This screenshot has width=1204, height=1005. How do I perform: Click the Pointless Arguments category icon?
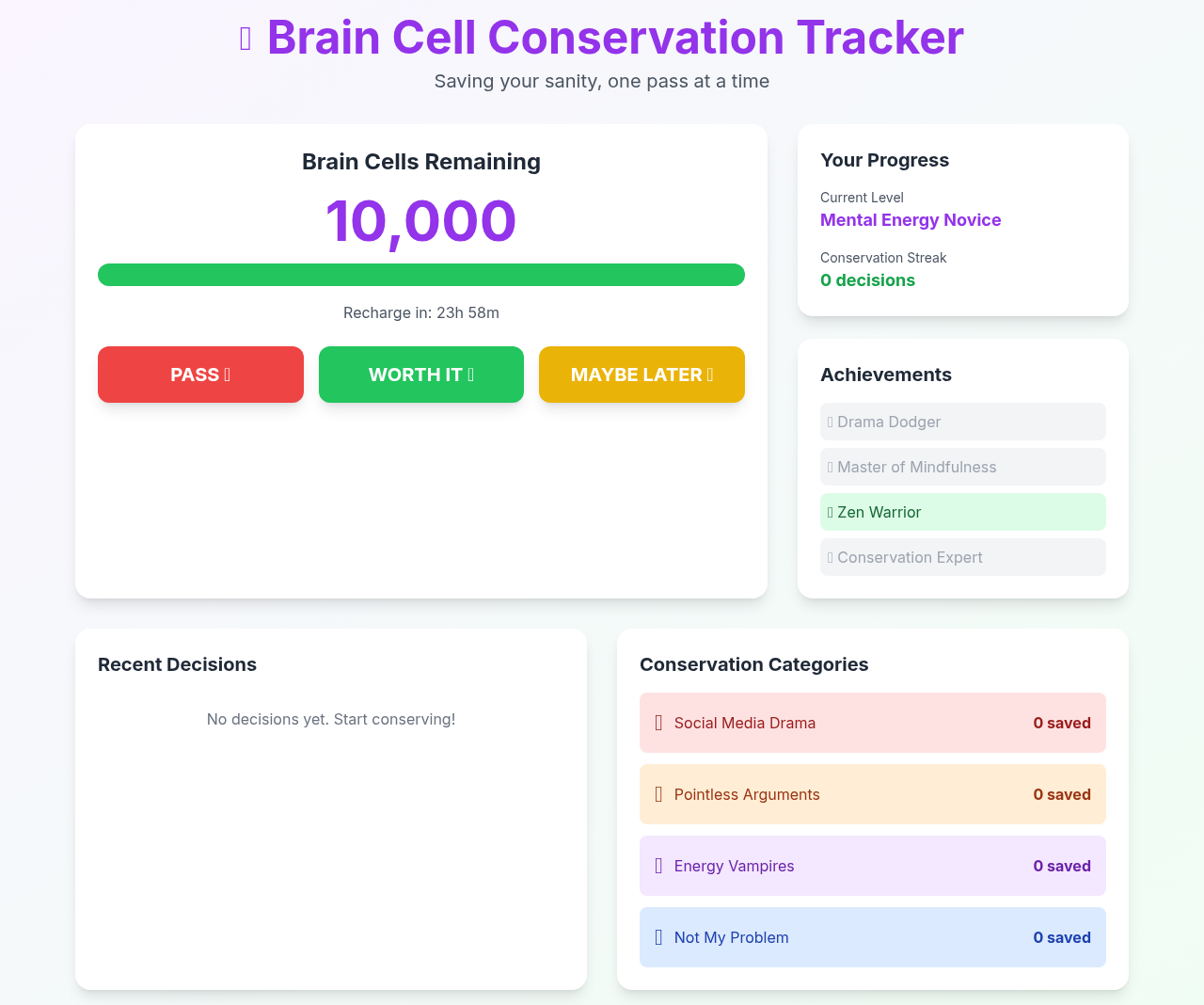(x=658, y=794)
